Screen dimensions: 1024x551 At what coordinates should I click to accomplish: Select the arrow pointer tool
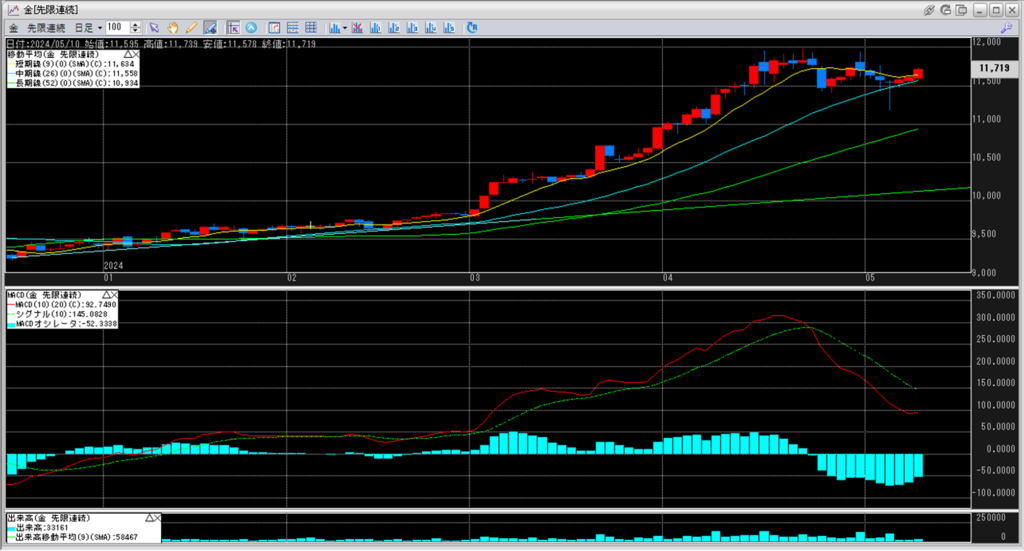153,27
